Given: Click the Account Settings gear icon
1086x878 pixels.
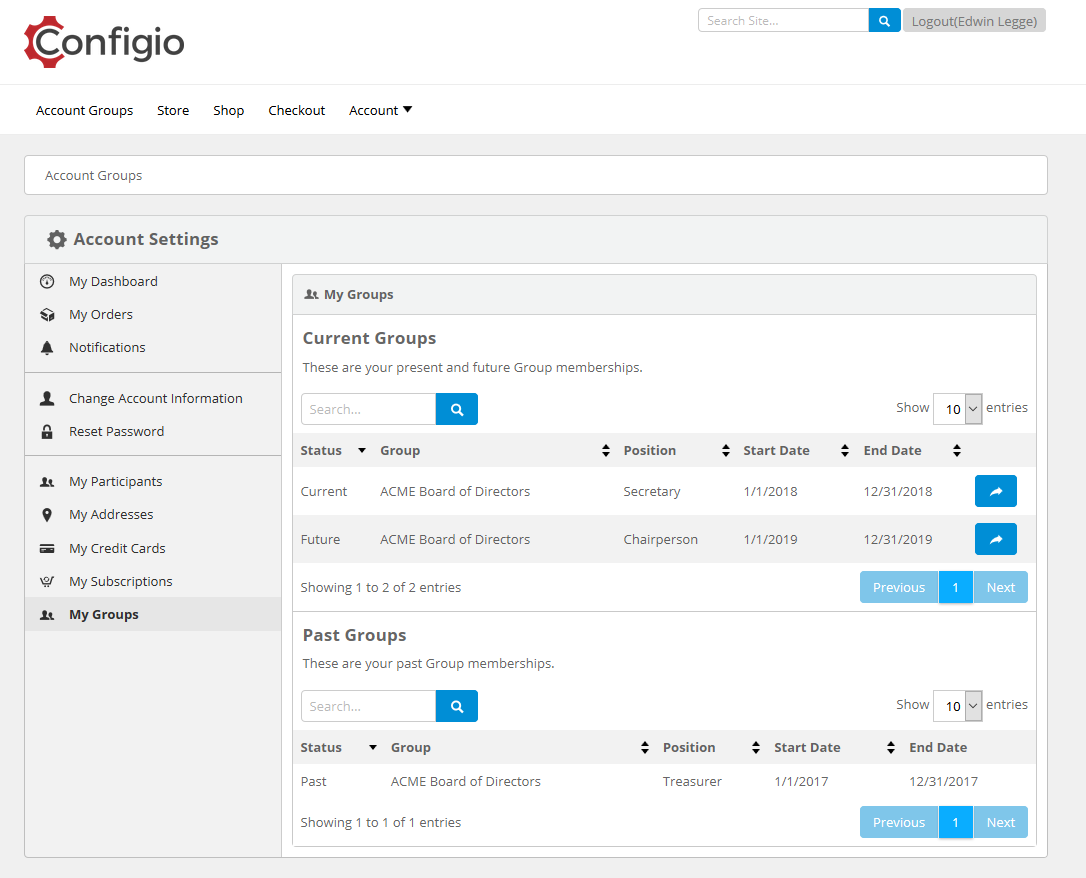Looking at the screenshot, I should coord(57,239).
